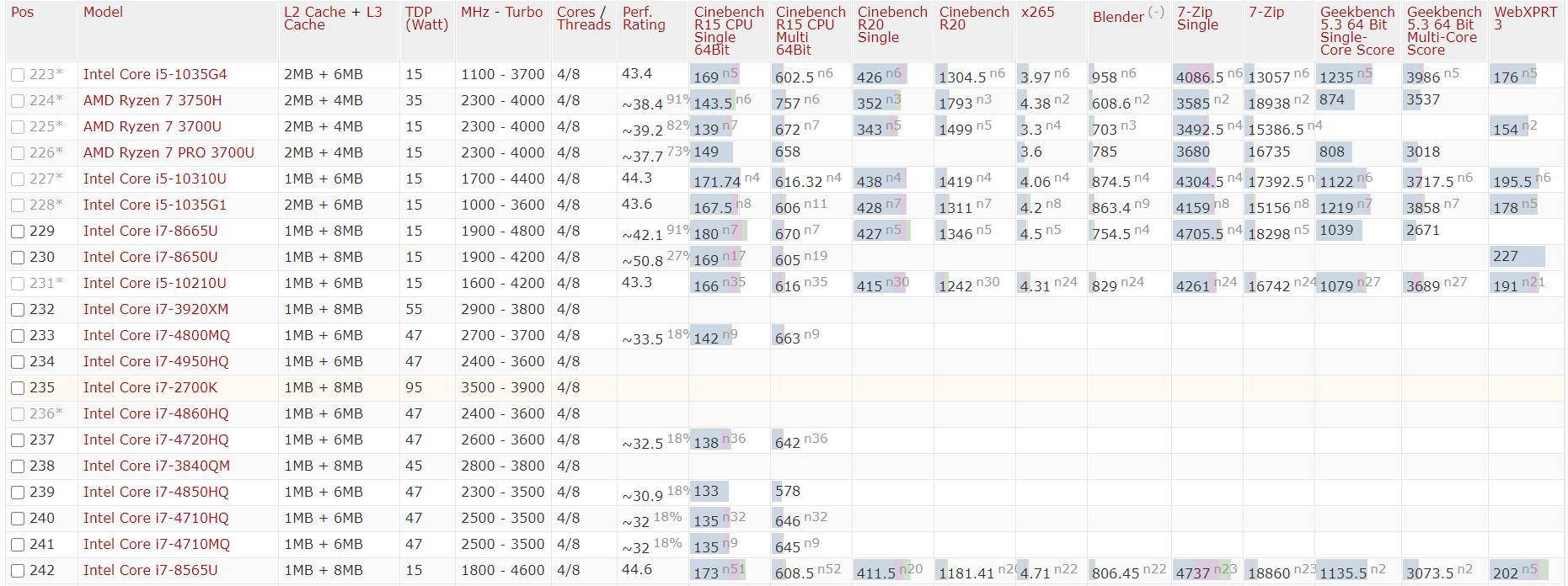The image size is (1568, 586).
Task: Tick the checkbox for position 230
Action: (x=18, y=258)
